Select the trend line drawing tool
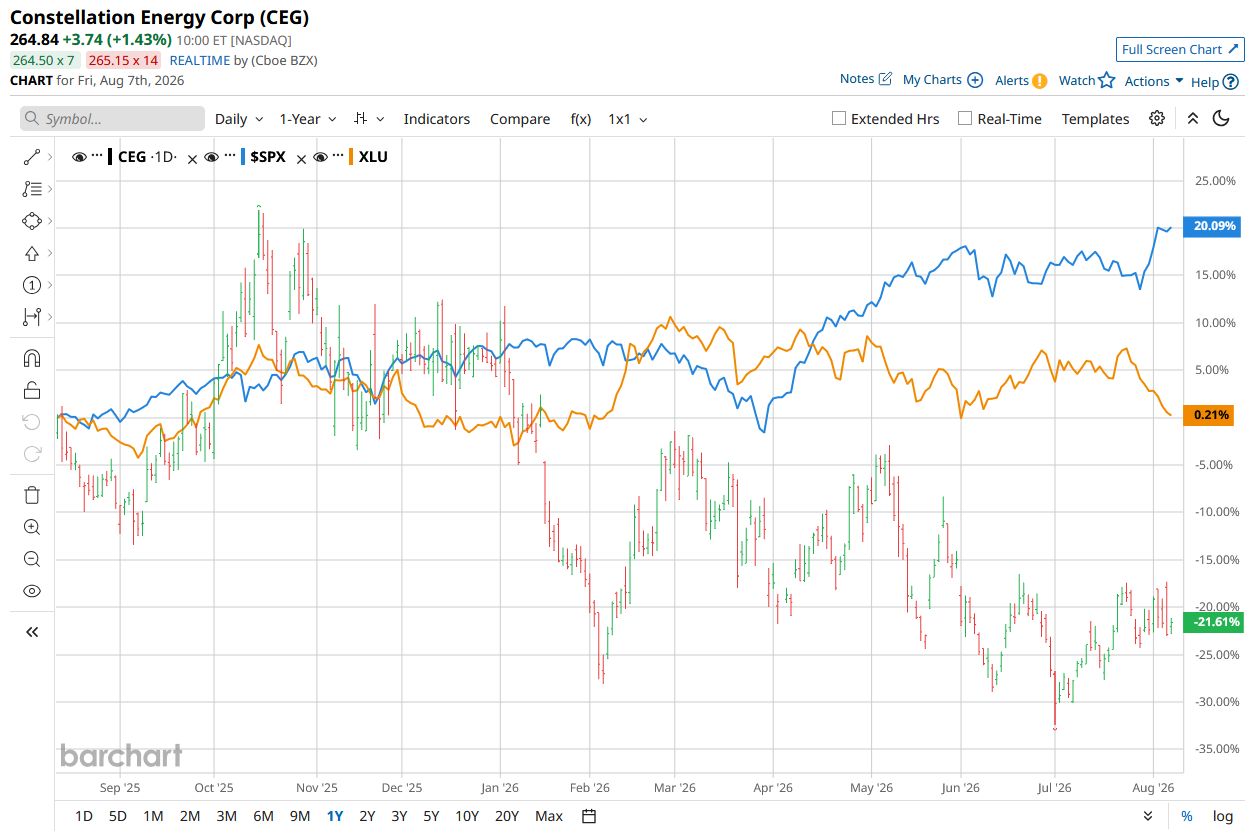The width and height of the screenshot is (1252, 834). tap(31, 157)
